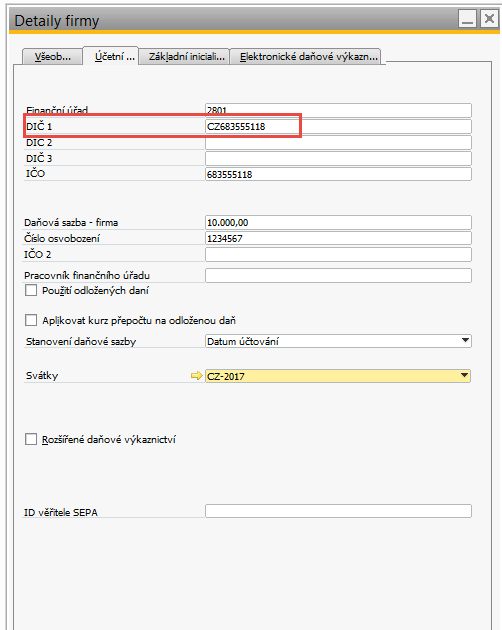Click the yellow link arrow beside Svátky

pyautogui.click(x=197, y=376)
